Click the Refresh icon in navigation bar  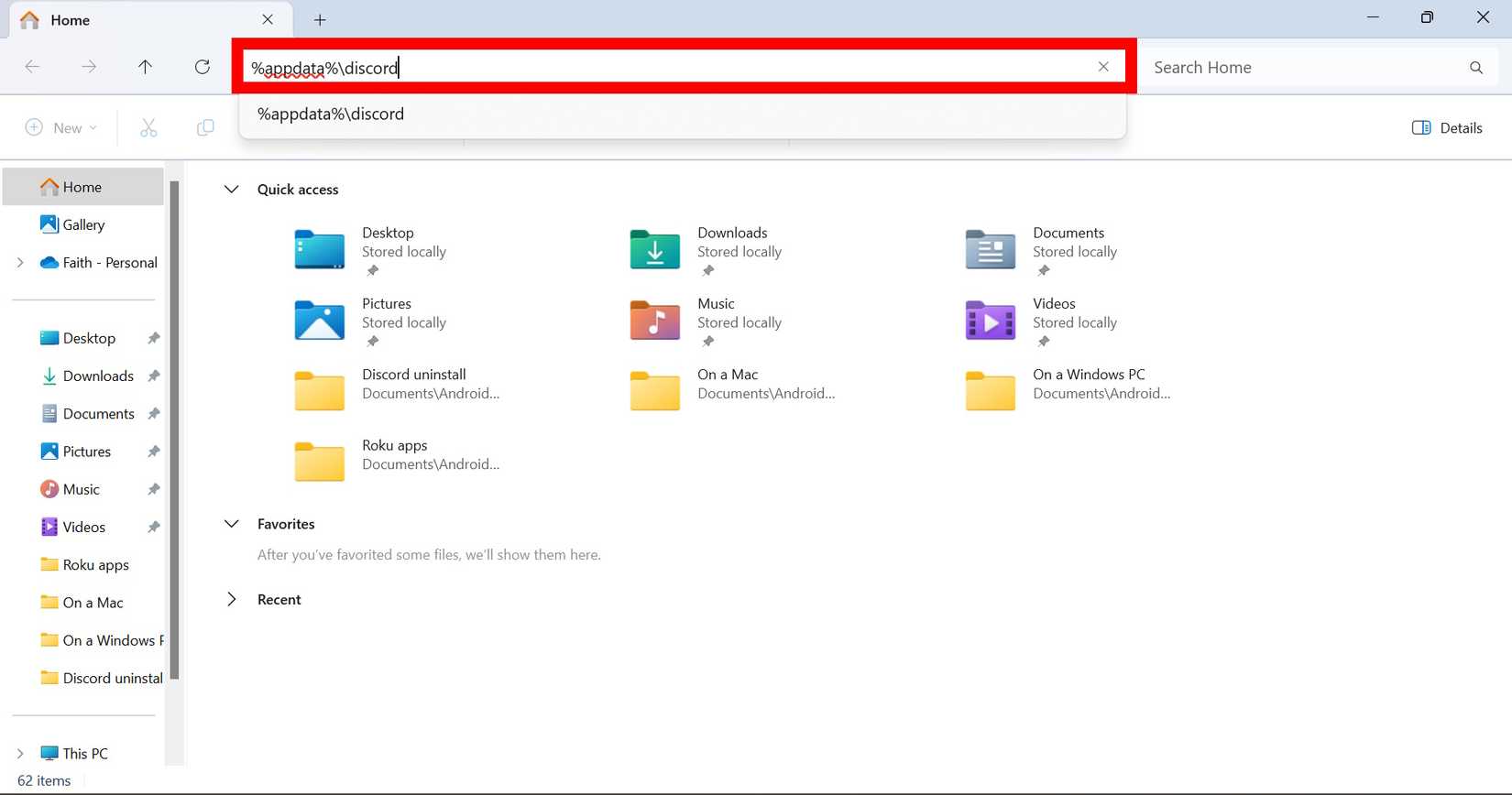point(203,67)
